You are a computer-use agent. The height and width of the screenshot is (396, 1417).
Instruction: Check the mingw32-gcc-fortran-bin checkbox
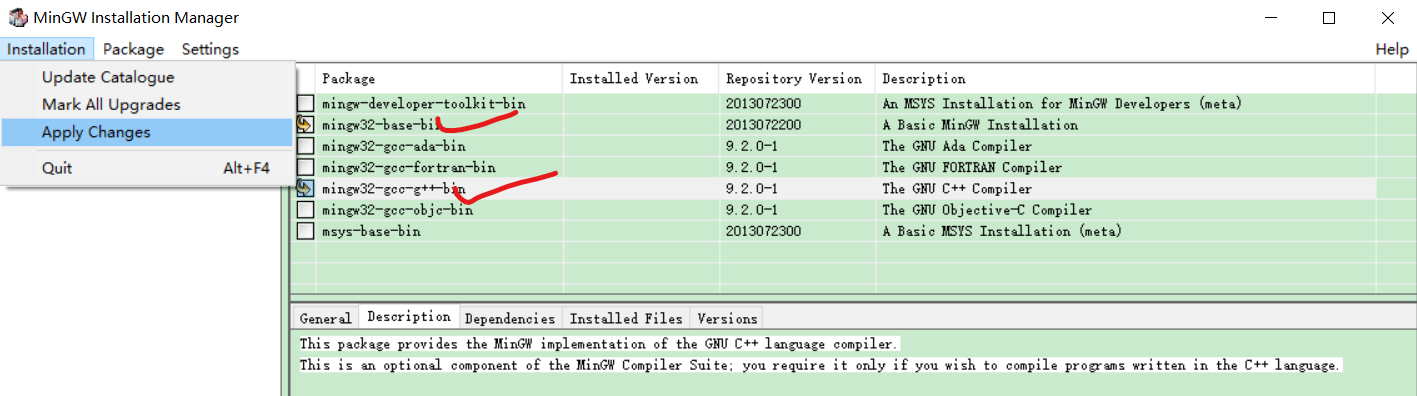click(305, 167)
